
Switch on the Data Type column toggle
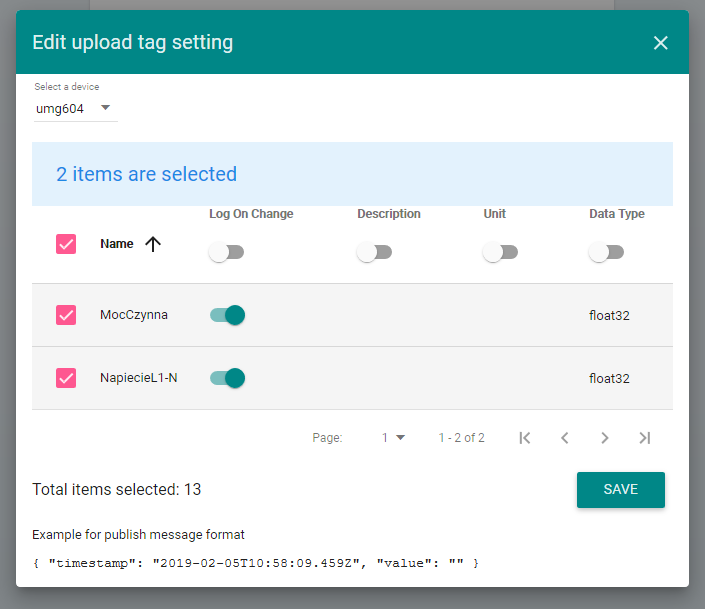click(606, 253)
